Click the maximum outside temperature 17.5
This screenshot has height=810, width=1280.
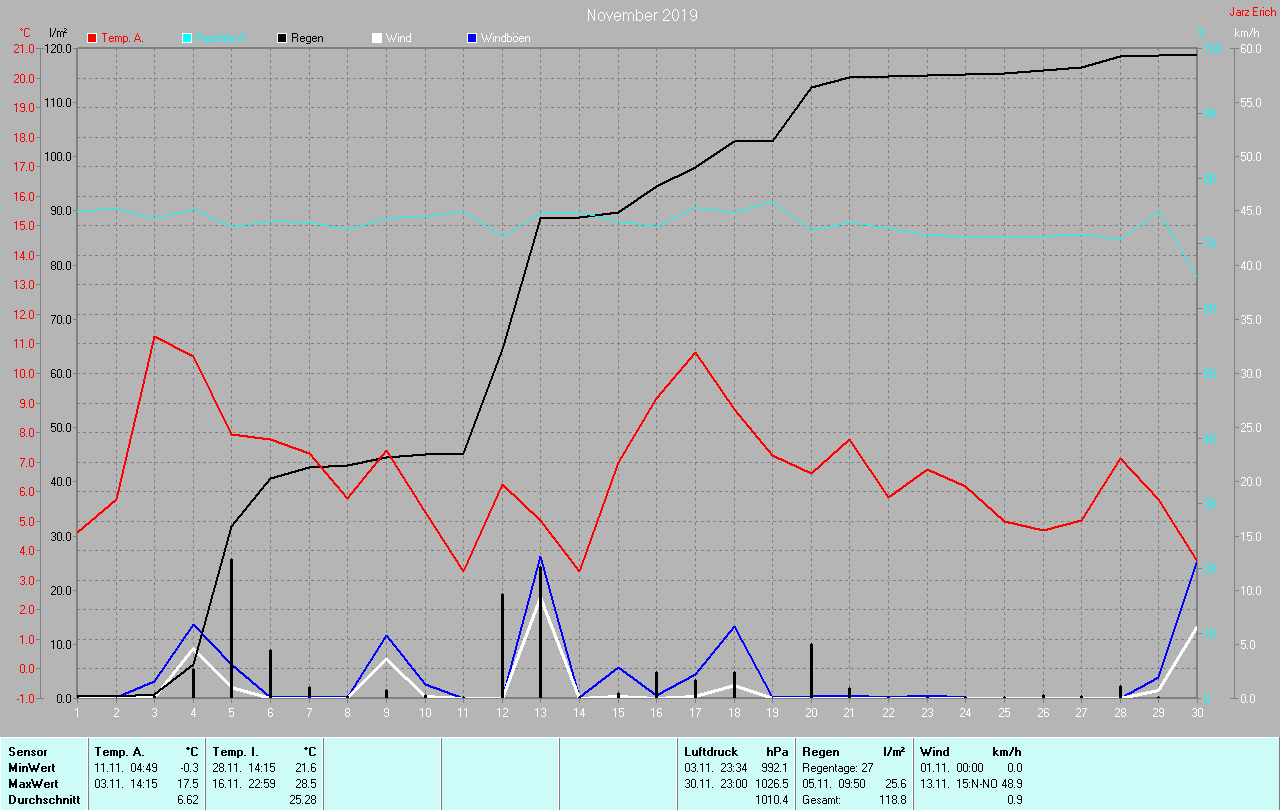point(188,784)
